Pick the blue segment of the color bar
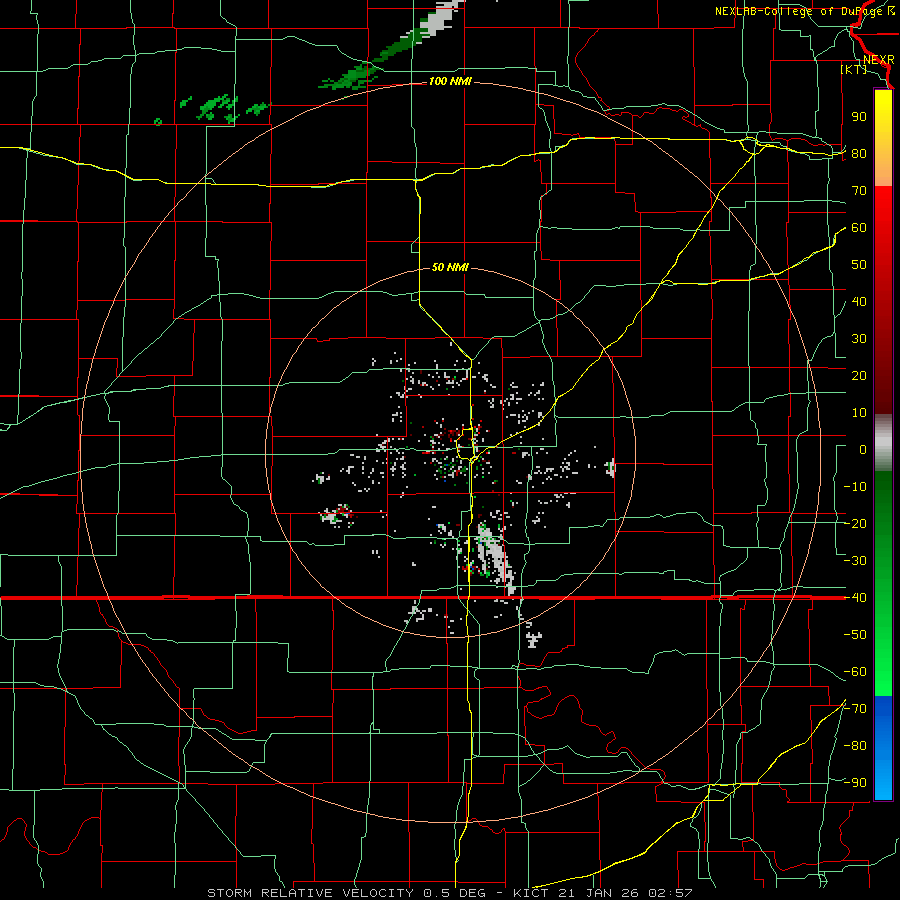Screen dimensions: 900x900 point(883,747)
